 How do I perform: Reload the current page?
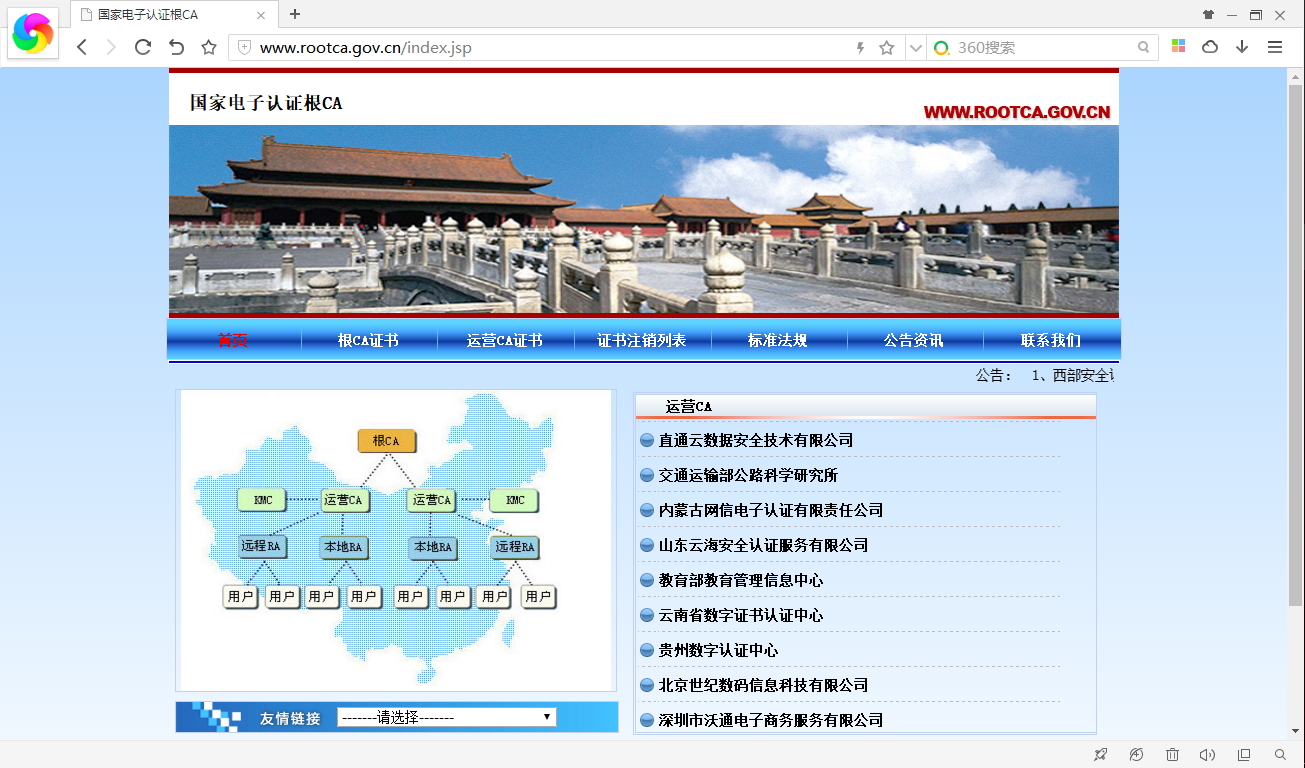[x=143, y=46]
